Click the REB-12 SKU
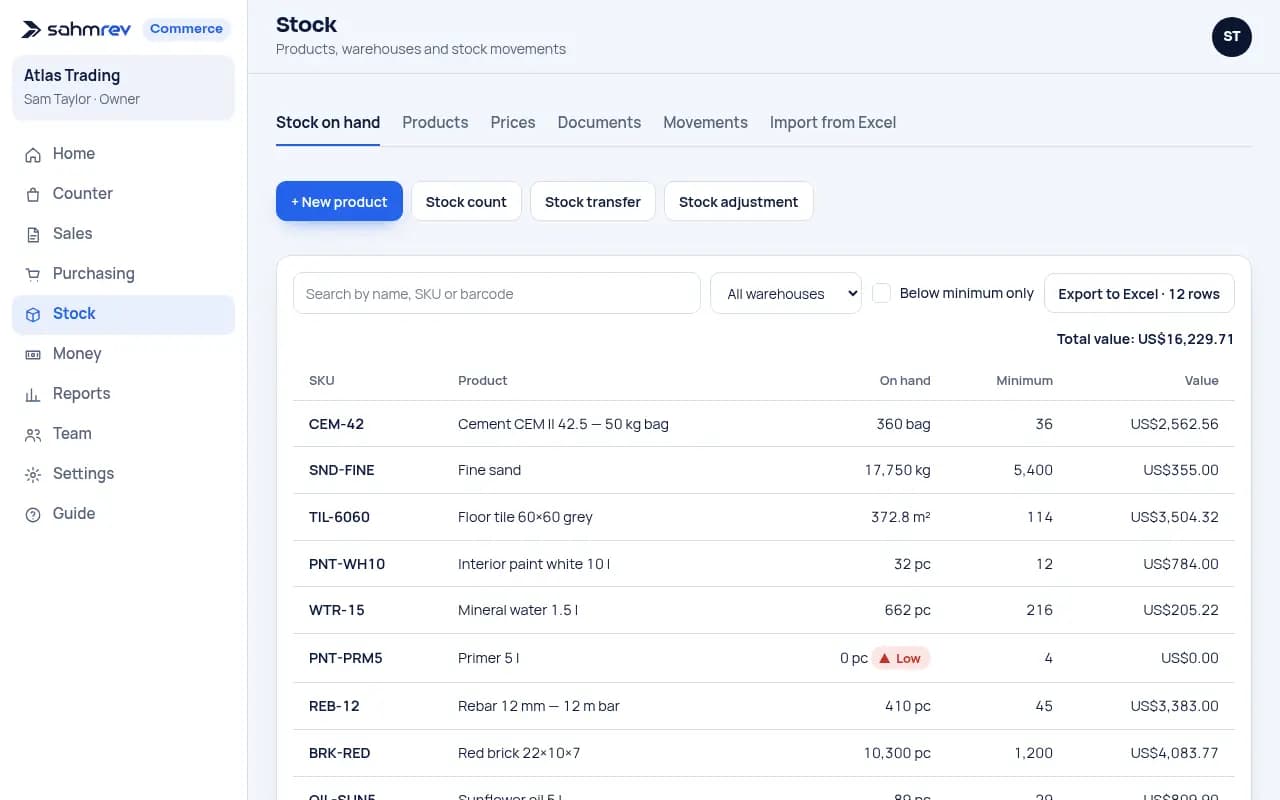 [334, 706]
